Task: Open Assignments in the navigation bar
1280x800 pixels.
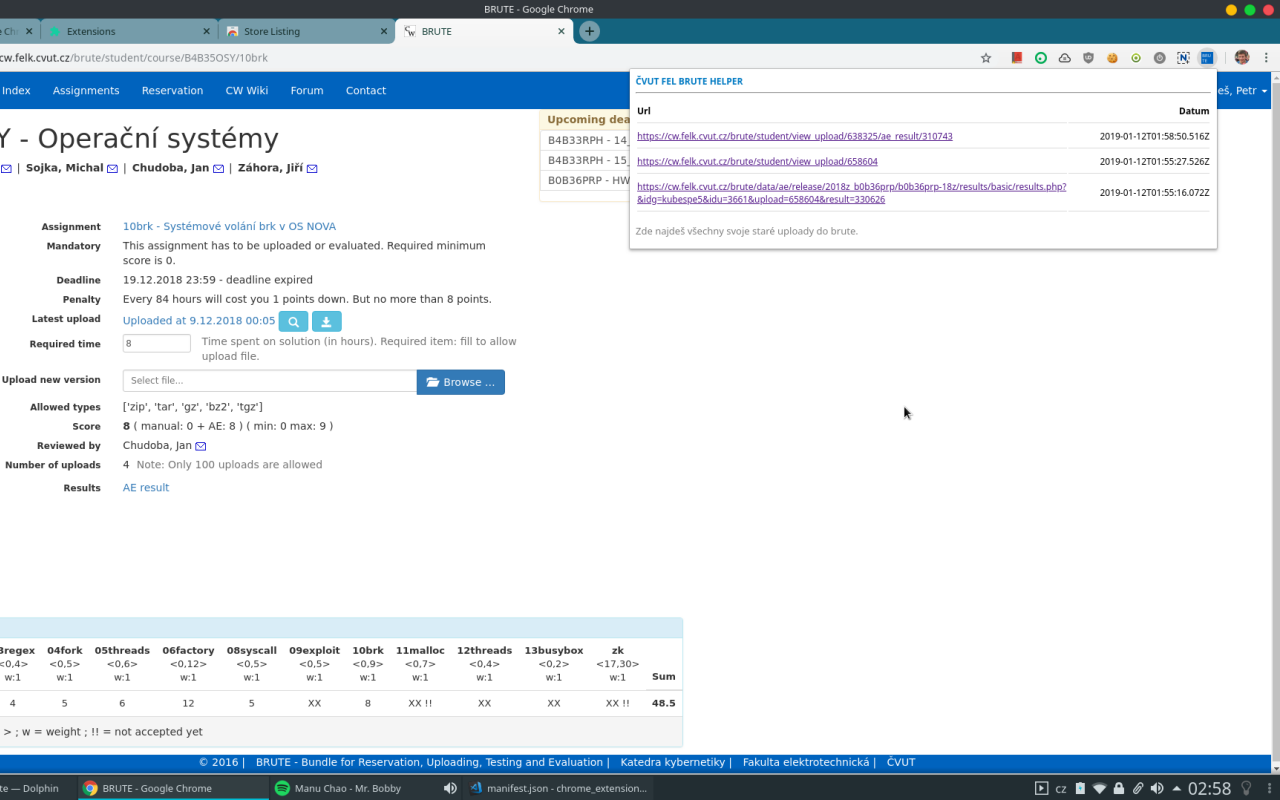Action: click(86, 91)
